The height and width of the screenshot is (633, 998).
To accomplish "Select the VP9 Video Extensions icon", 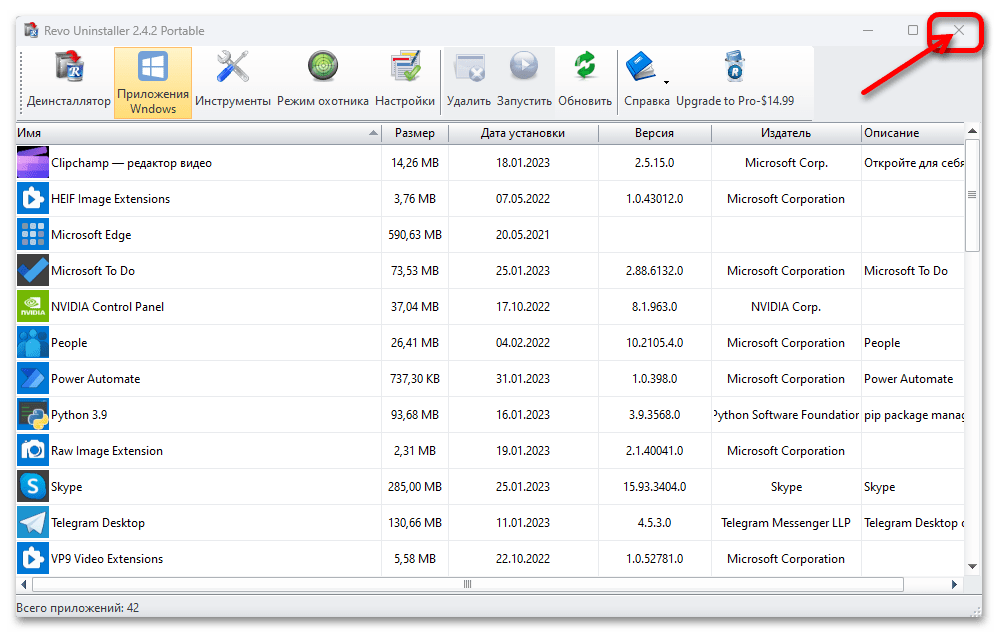I will pyautogui.click(x=32, y=559).
